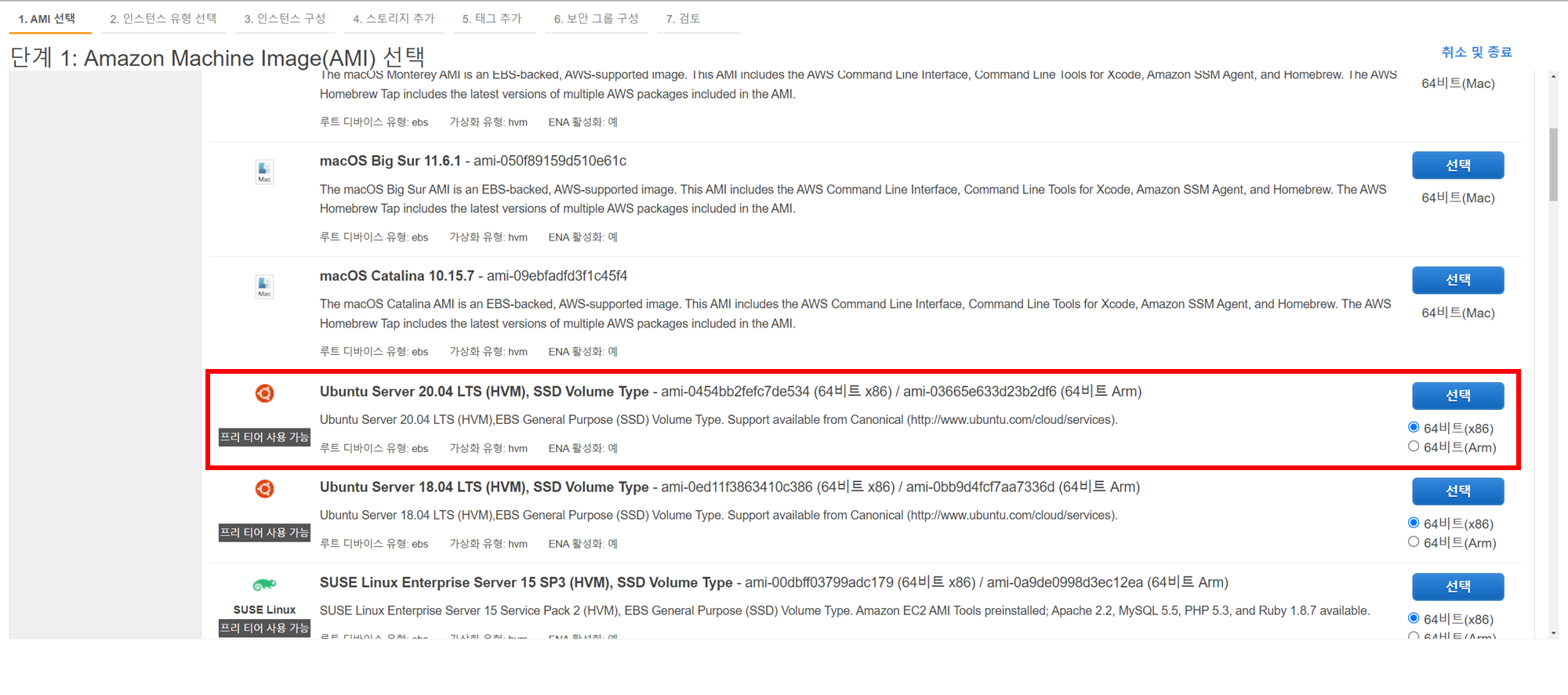This screenshot has height=695, width=1568.
Task: Click the macOS Catalina Mac icon
Action: 264,286
